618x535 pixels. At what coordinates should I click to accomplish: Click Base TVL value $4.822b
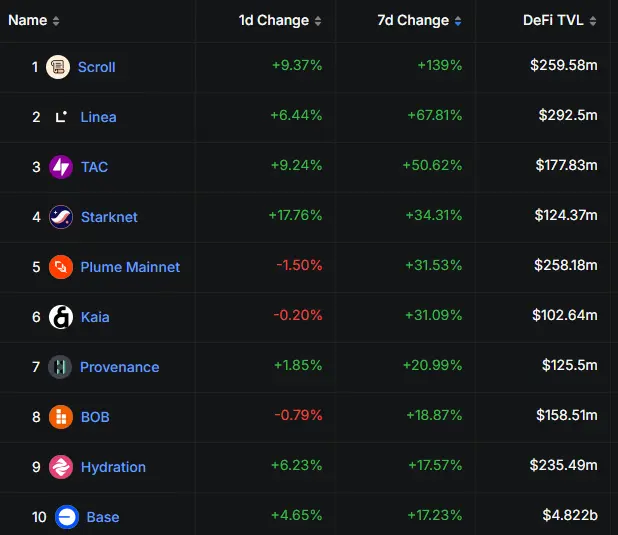pyautogui.click(x=570, y=515)
